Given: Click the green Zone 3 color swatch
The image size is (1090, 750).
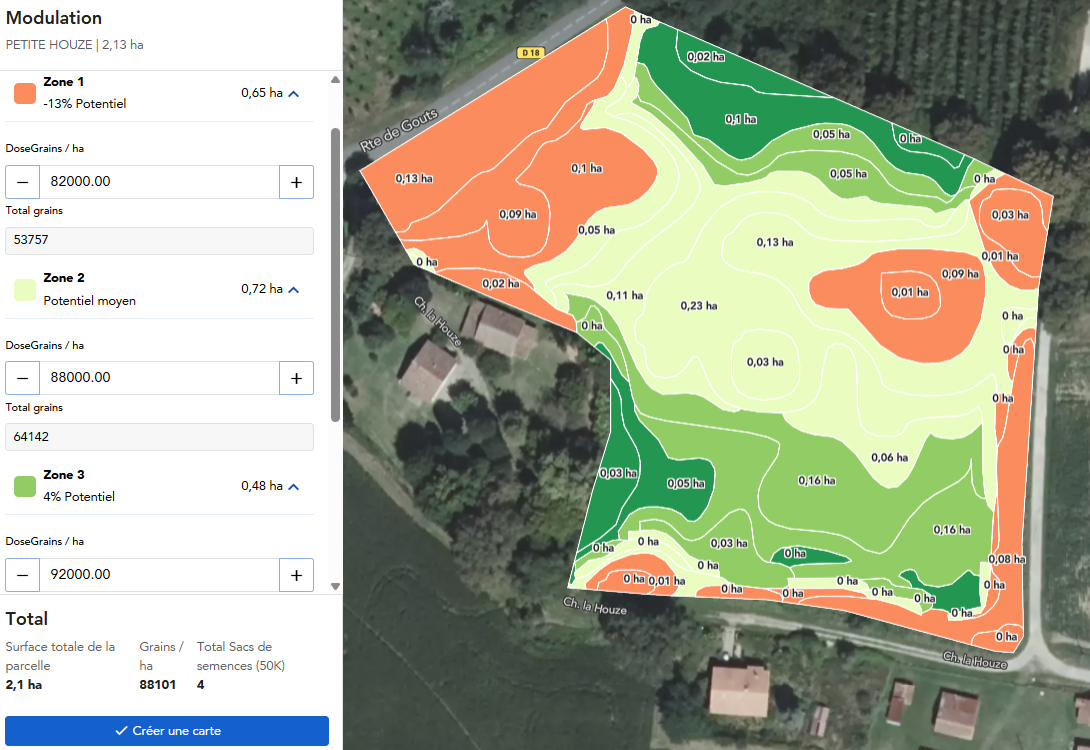Looking at the screenshot, I should [25, 487].
